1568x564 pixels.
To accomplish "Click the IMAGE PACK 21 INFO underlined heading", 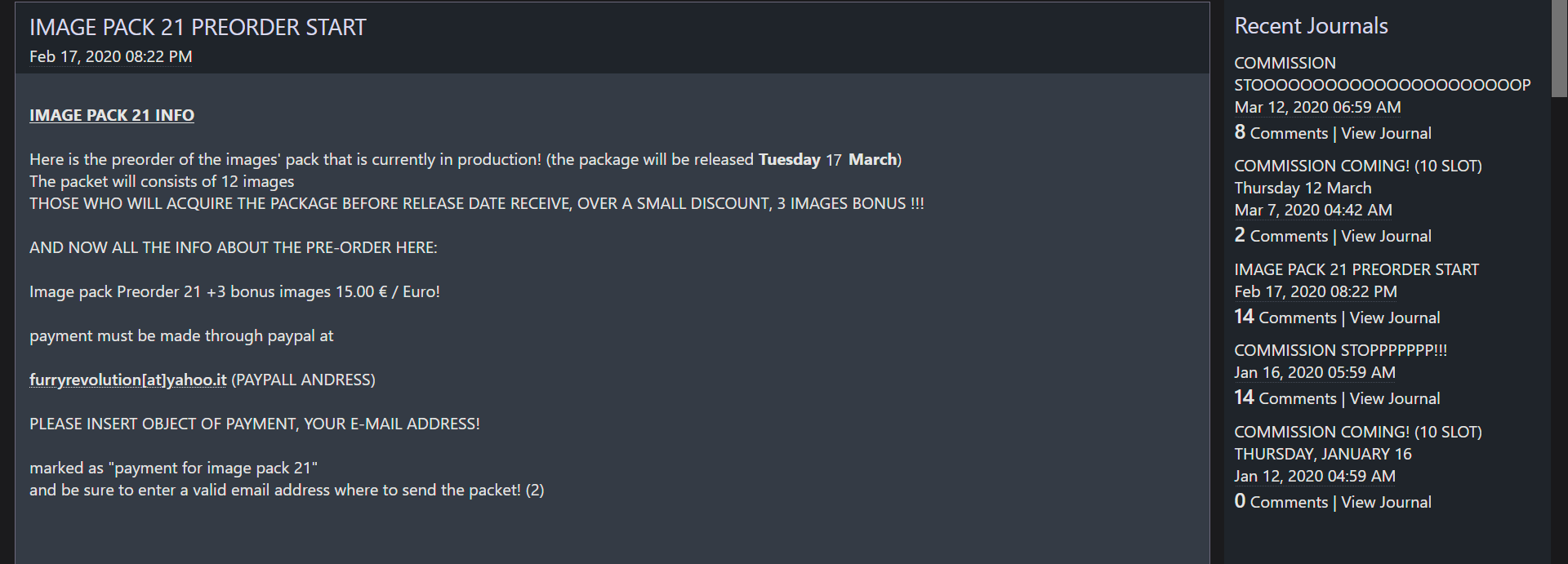I will 112,115.
